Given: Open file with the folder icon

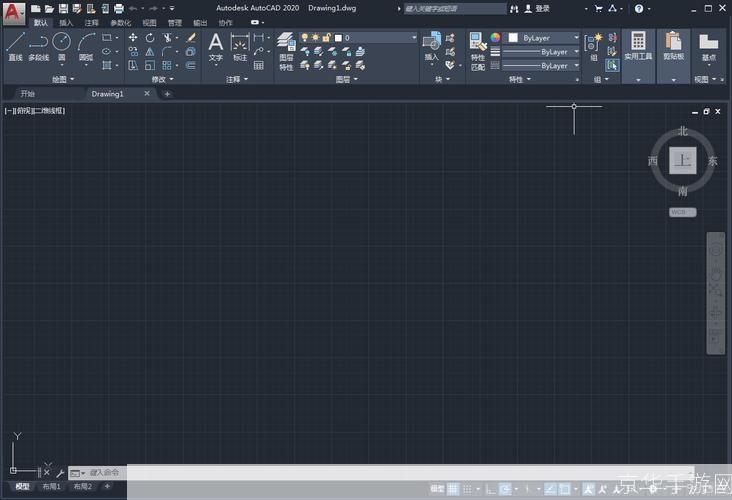Looking at the screenshot, I should pos(49,8).
